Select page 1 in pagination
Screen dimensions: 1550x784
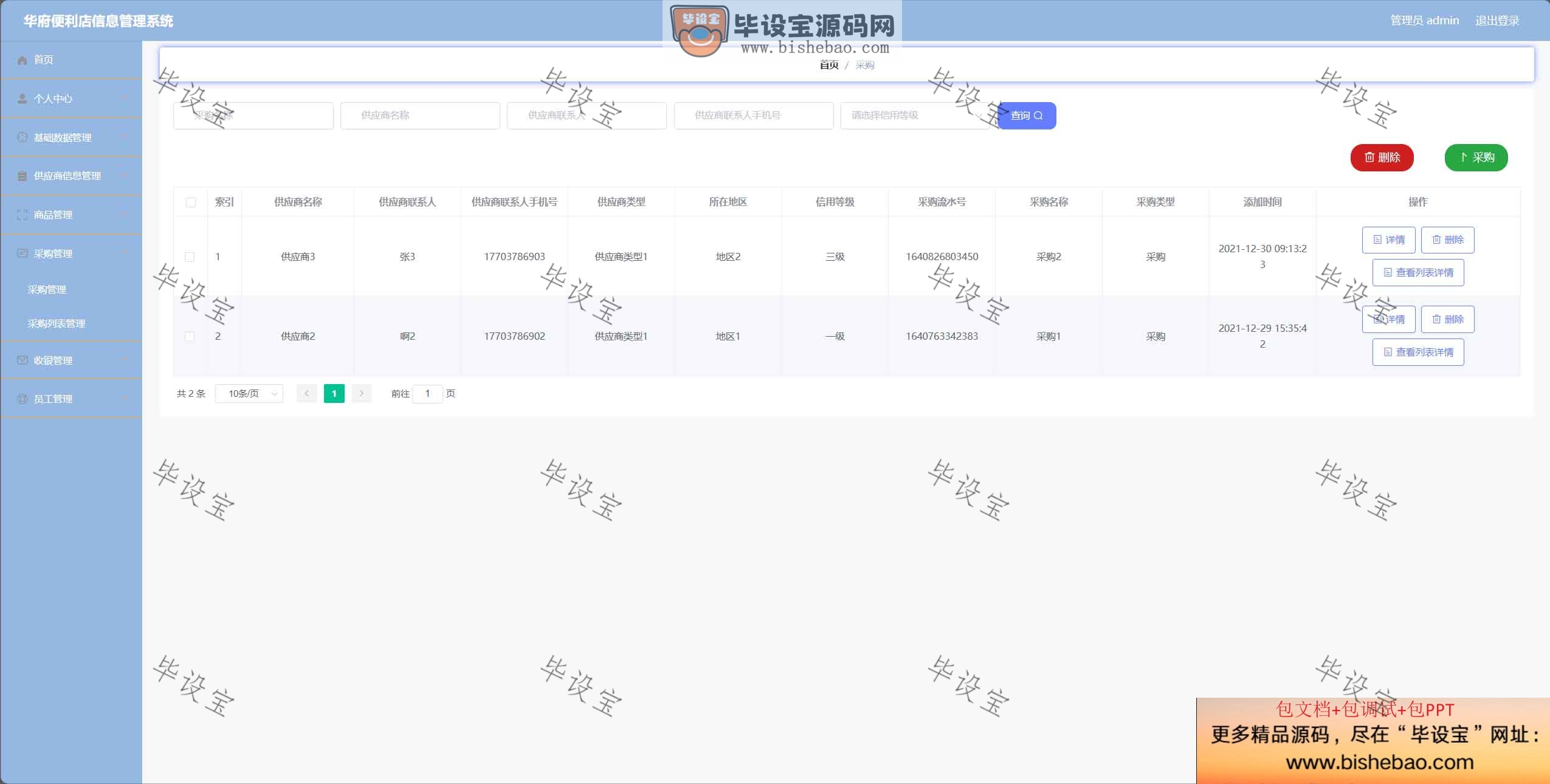334,393
